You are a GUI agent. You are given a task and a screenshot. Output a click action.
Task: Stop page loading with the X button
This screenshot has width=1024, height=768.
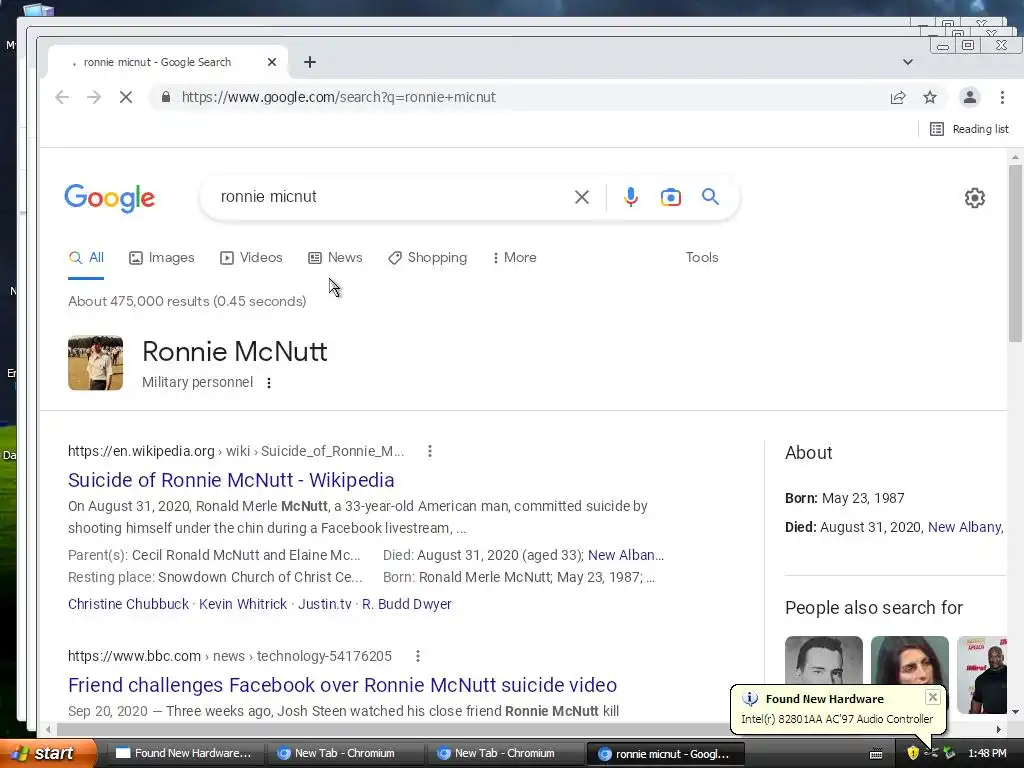click(126, 97)
